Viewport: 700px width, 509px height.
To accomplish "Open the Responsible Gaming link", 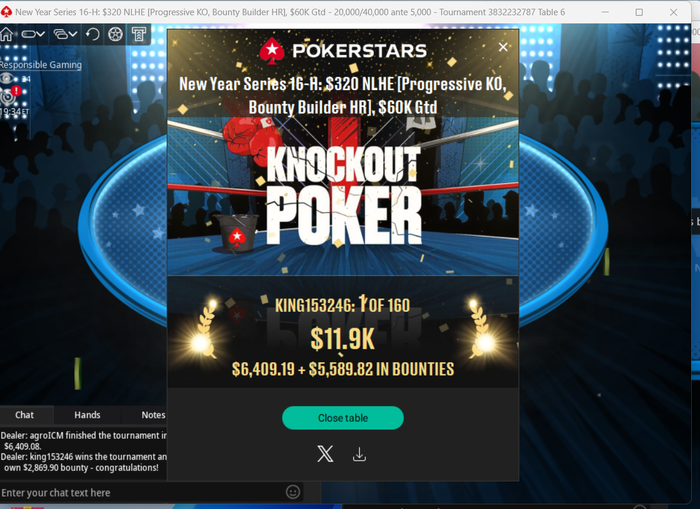I will click(x=41, y=65).
